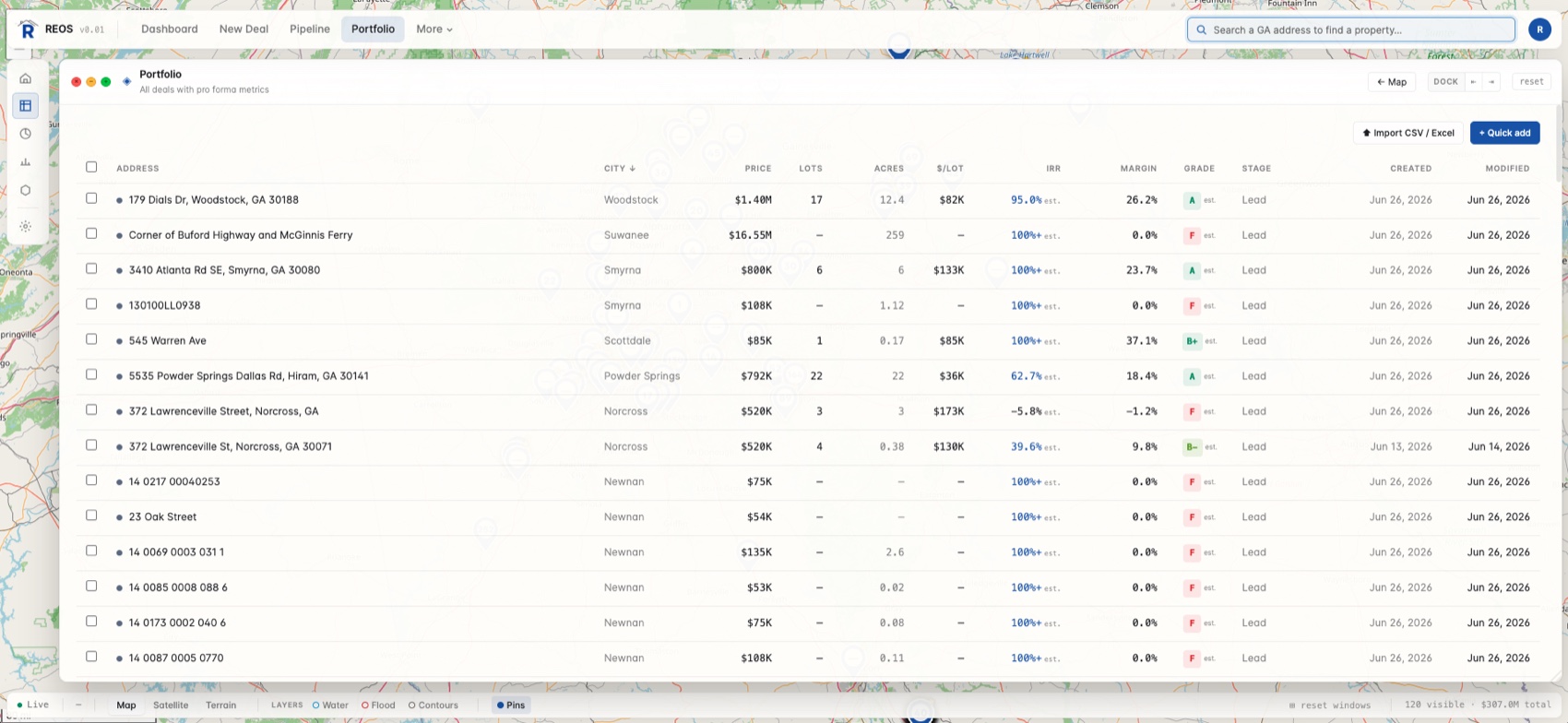Click reset windows in the status bar

1329,705
